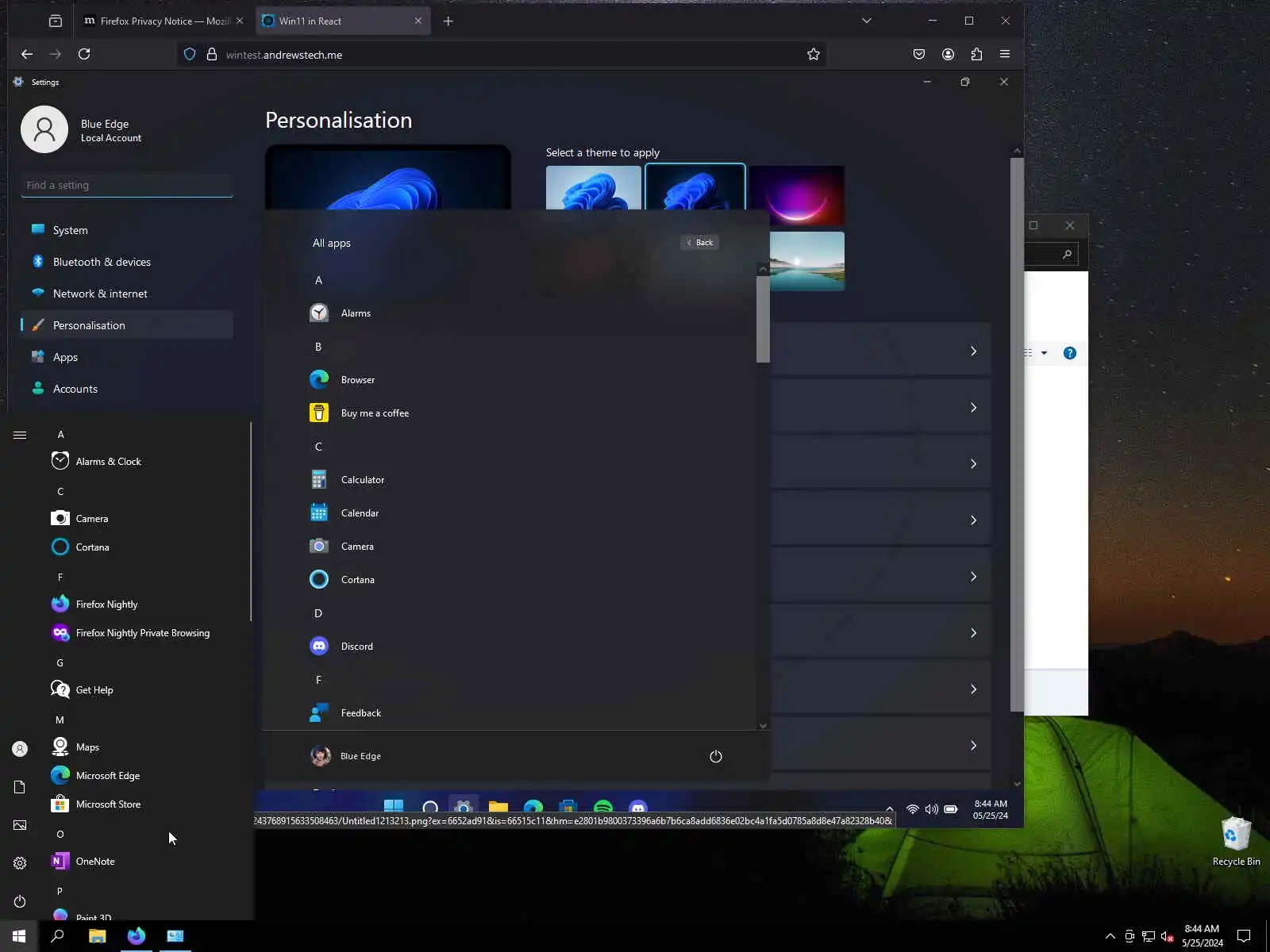Open Network & internet settings
Image resolution: width=1270 pixels, height=952 pixels.
coord(127,294)
